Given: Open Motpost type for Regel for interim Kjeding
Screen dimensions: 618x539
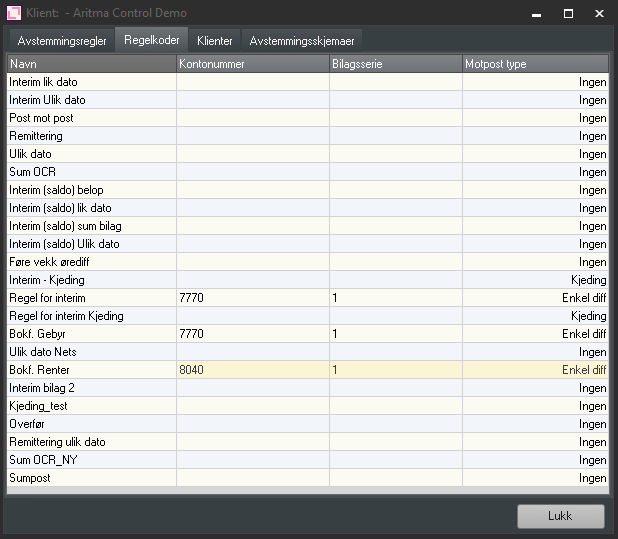Looking at the screenshot, I should pos(535,316).
